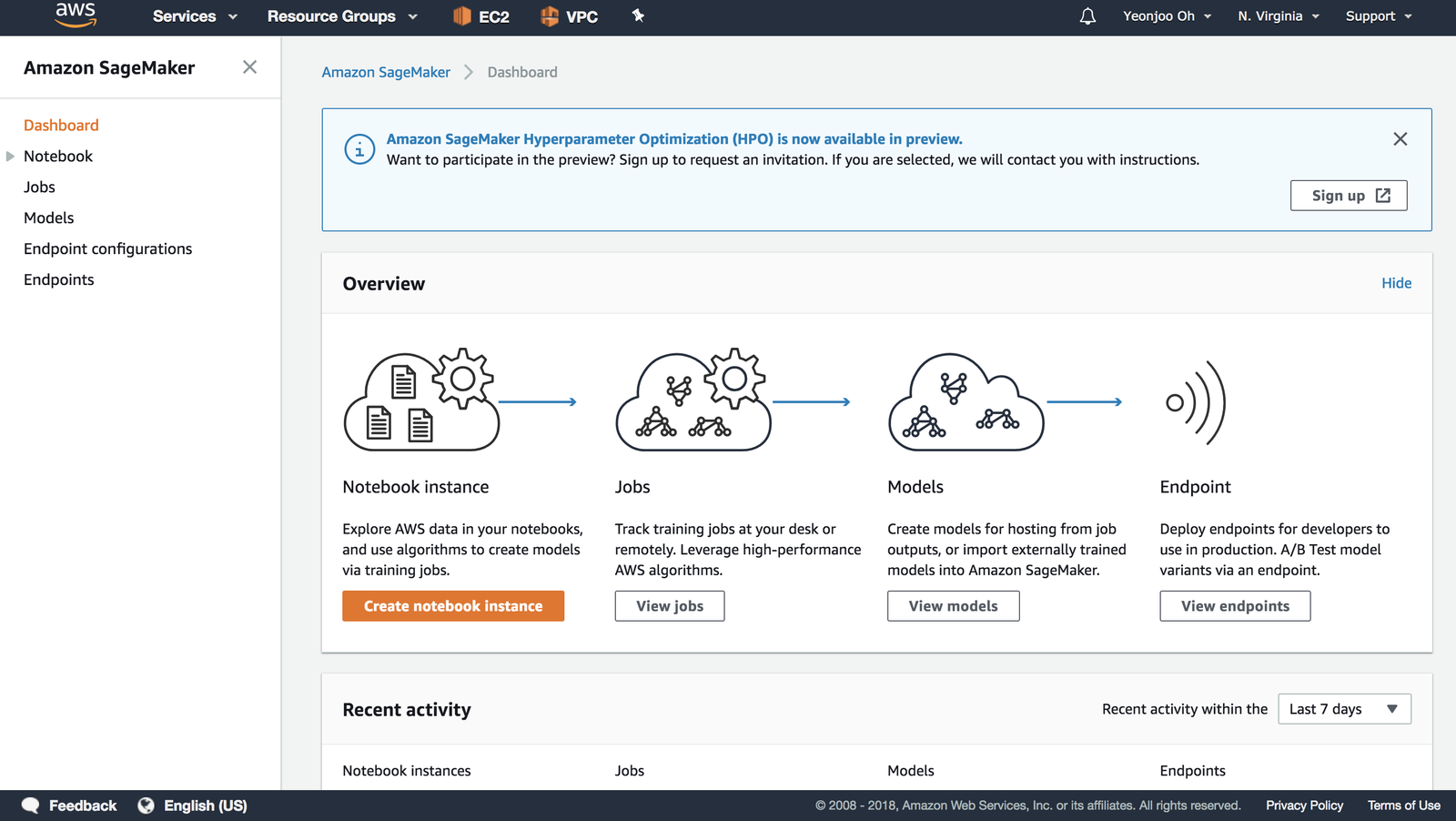Click the Endpoint signal illustration
Image resolution: width=1456 pixels, height=821 pixels.
pyautogui.click(x=1196, y=402)
